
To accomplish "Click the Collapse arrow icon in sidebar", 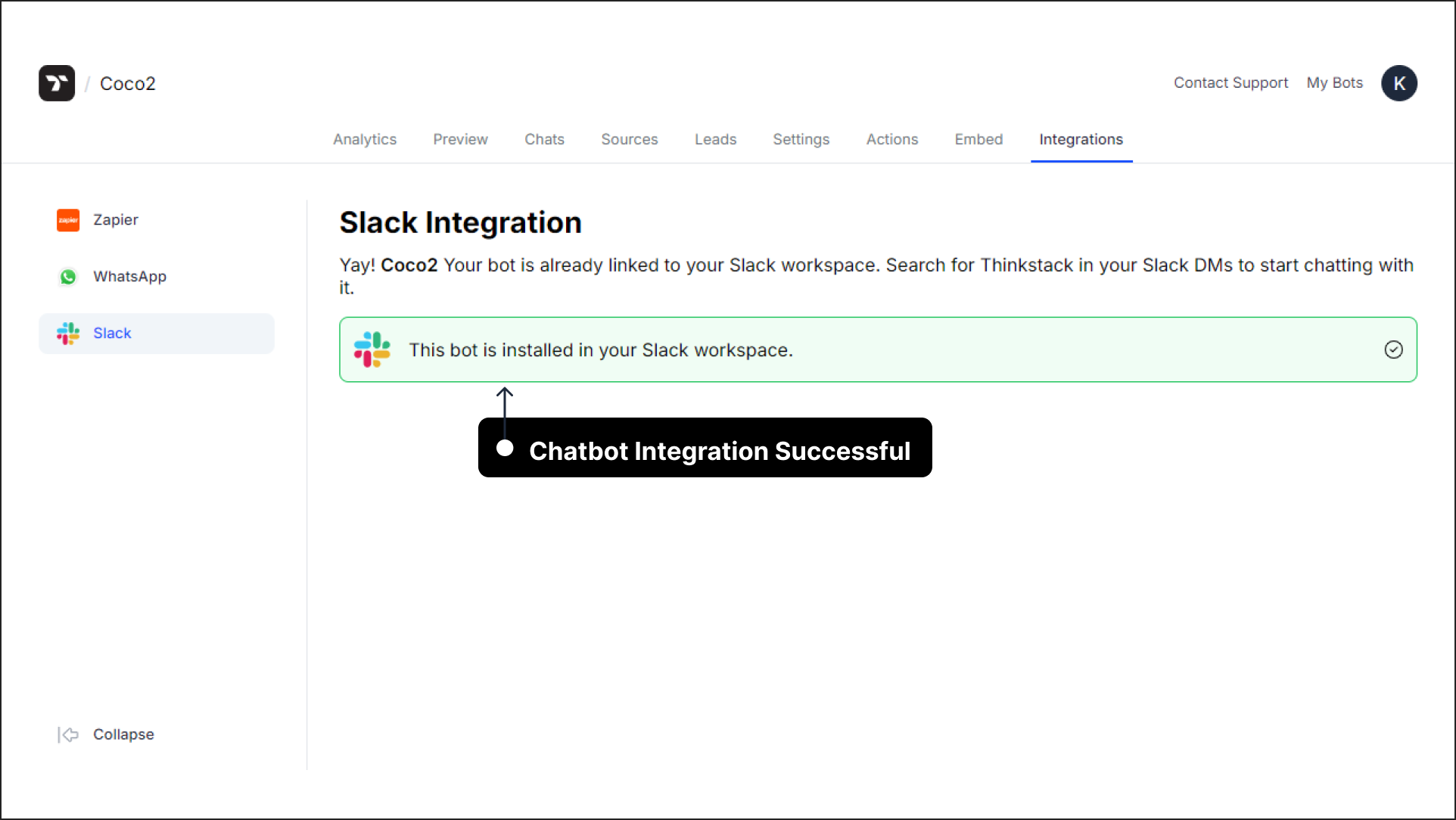I will [x=69, y=733].
